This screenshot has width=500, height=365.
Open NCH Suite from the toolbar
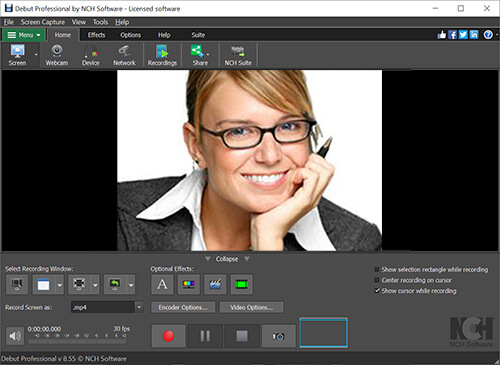coord(238,55)
